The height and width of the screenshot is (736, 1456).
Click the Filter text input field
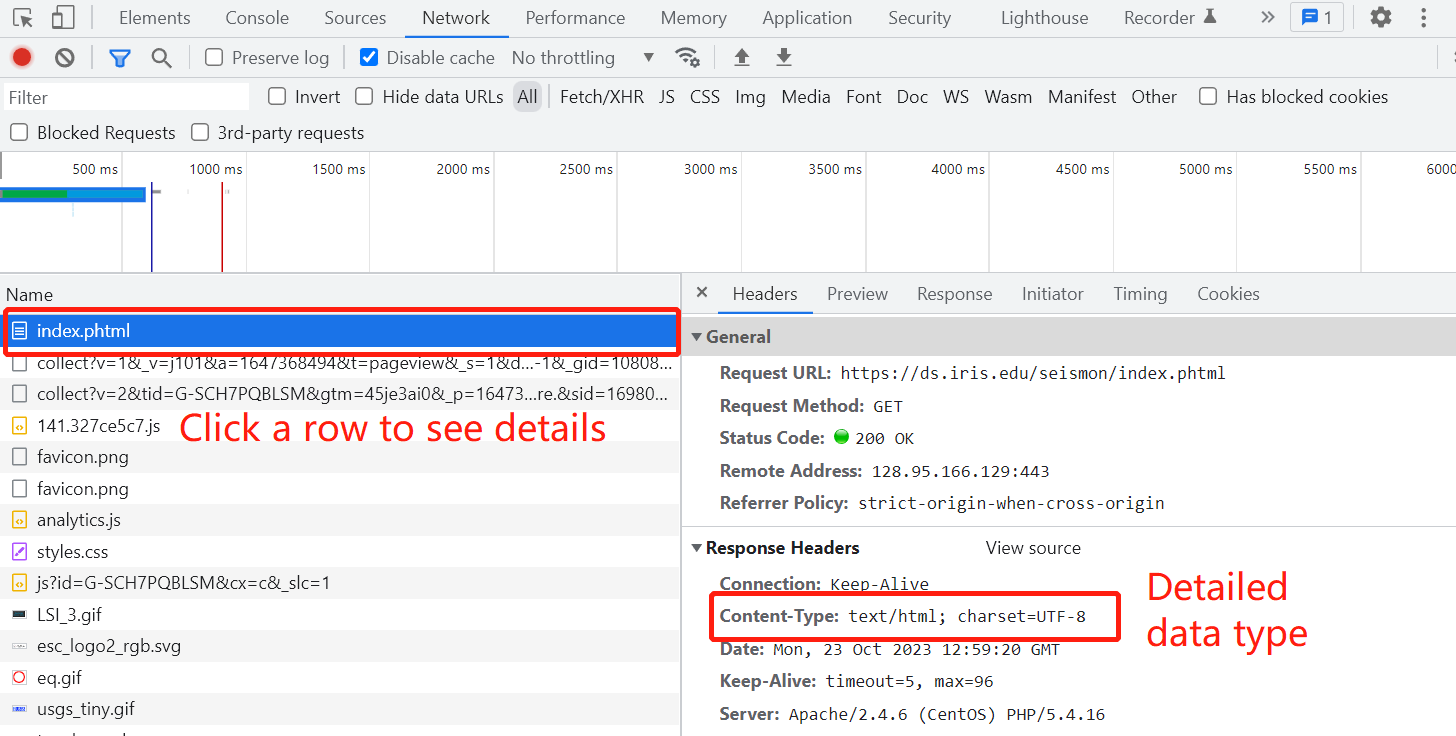point(126,97)
